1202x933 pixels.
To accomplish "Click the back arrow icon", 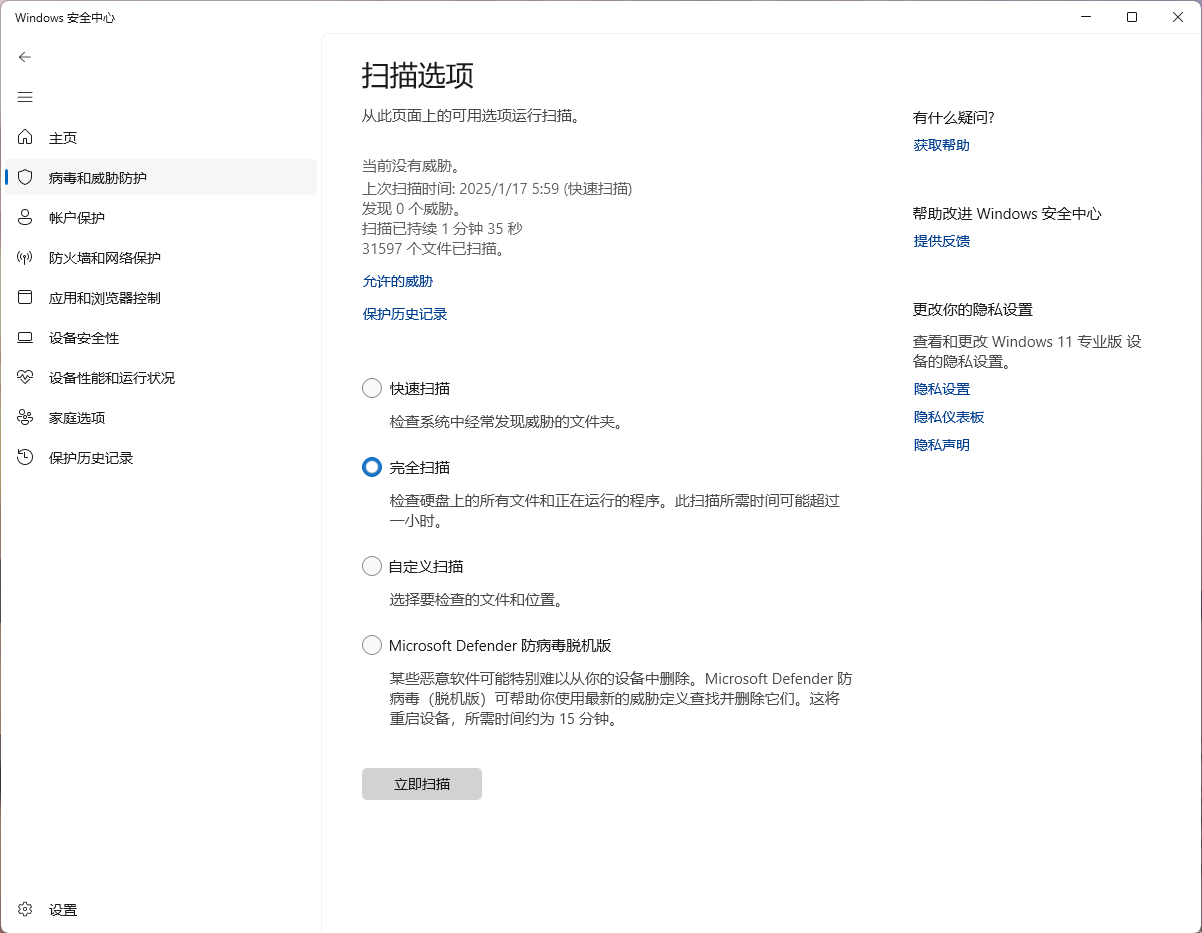I will click(x=25, y=57).
